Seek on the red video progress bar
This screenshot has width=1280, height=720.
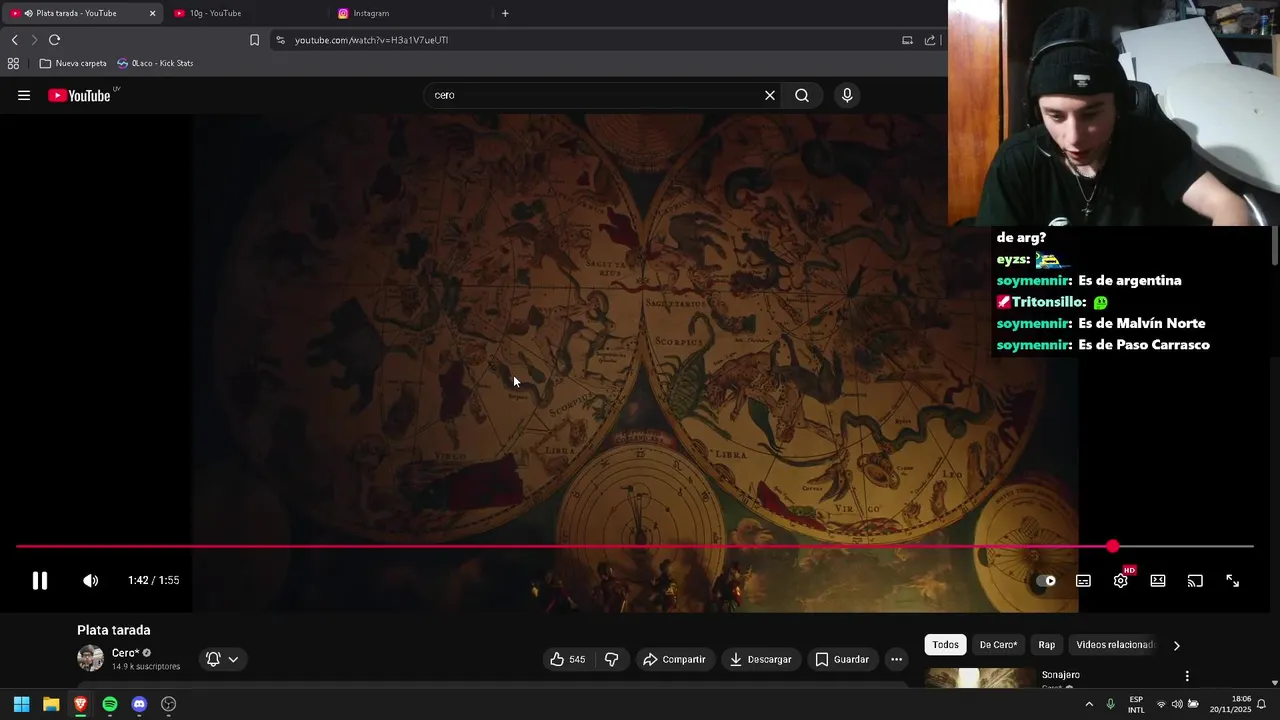[634, 547]
